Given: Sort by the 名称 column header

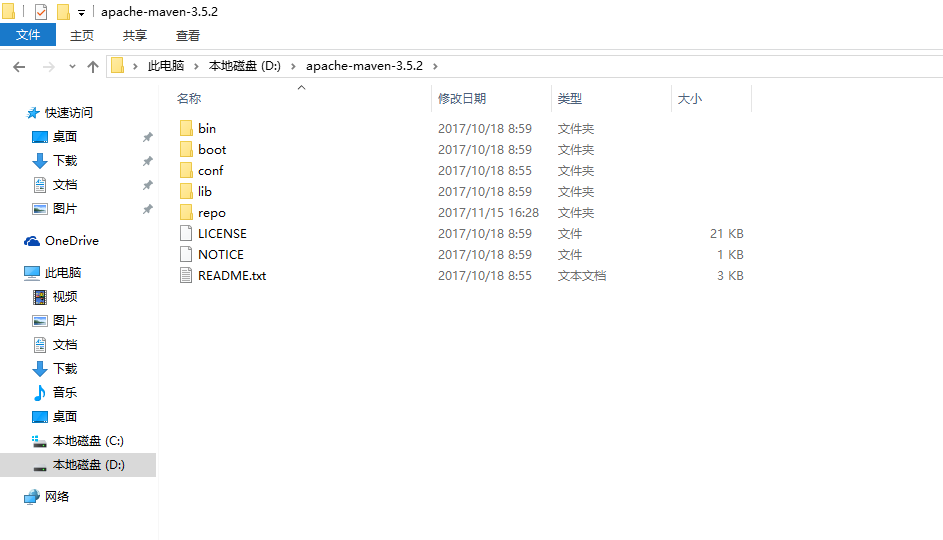Looking at the screenshot, I should pyautogui.click(x=189, y=99).
